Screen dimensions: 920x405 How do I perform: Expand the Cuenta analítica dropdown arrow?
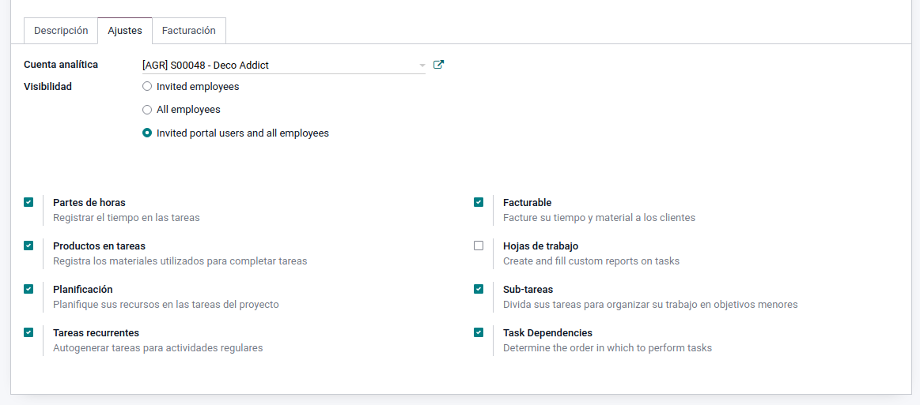tap(422, 66)
